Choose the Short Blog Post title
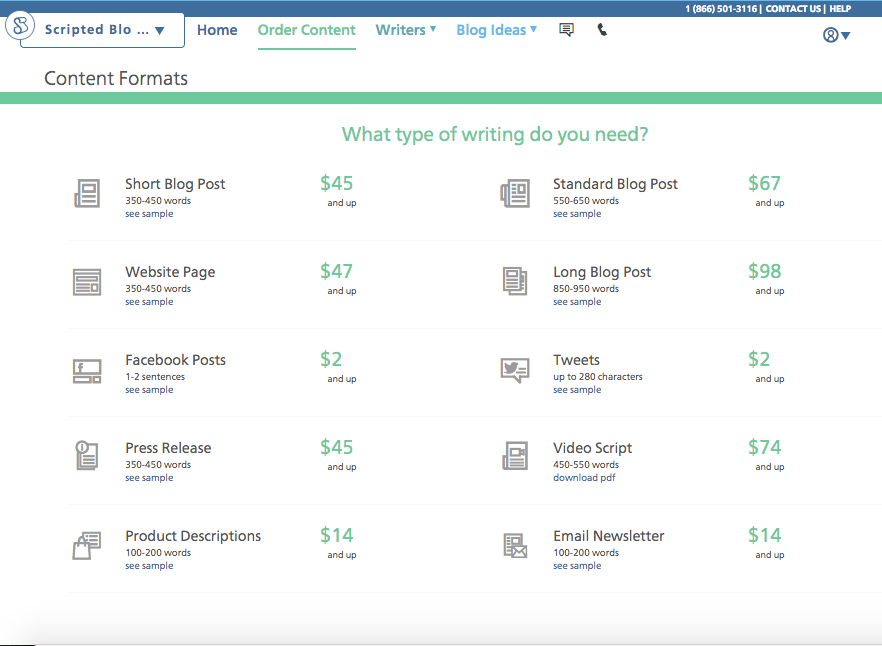 175,184
